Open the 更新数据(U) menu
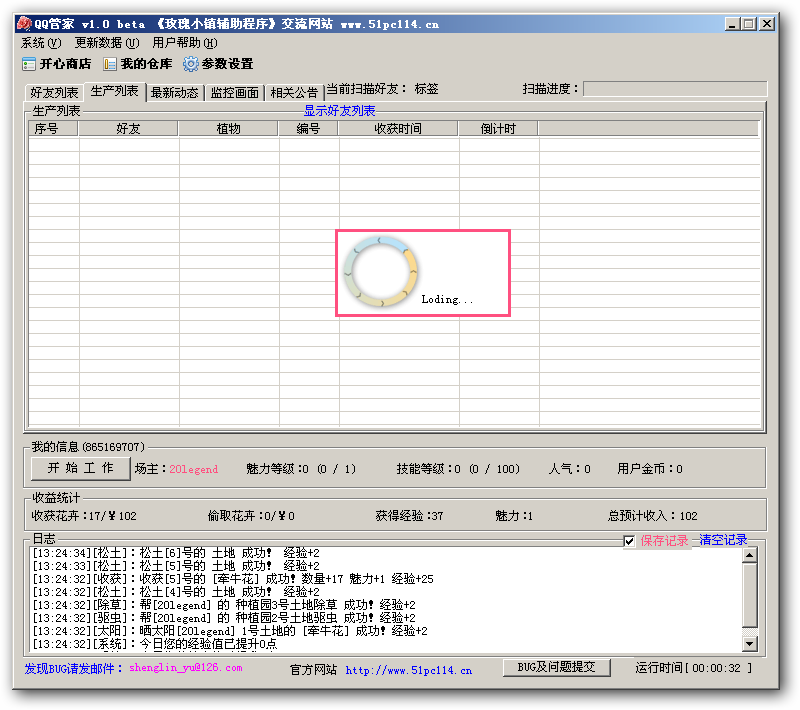 107,43
